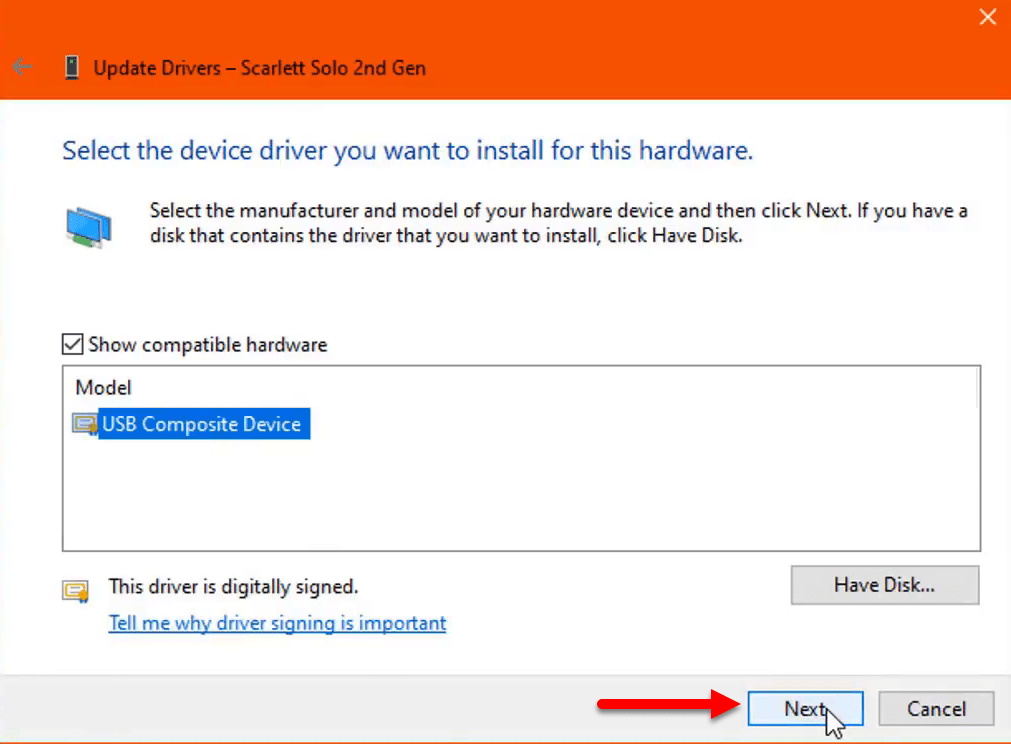Viewport: 1011px width, 744px height.
Task: Click the 'Update Drivers – Scarlett Solo 2nd Gen' title
Action: point(259,68)
